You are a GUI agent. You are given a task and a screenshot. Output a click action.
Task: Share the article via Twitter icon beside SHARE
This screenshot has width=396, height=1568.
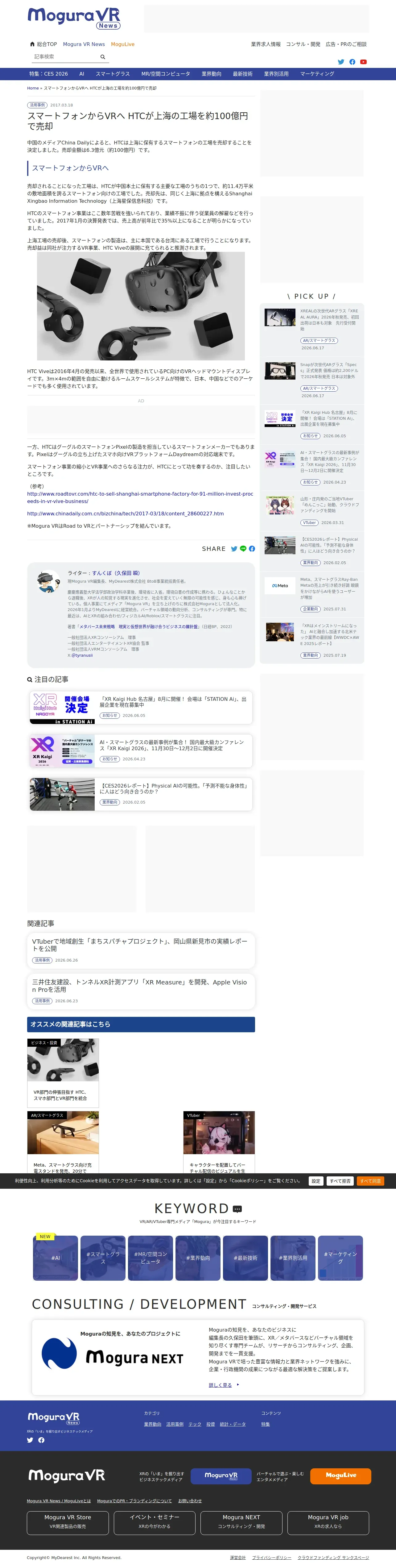point(234,549)
